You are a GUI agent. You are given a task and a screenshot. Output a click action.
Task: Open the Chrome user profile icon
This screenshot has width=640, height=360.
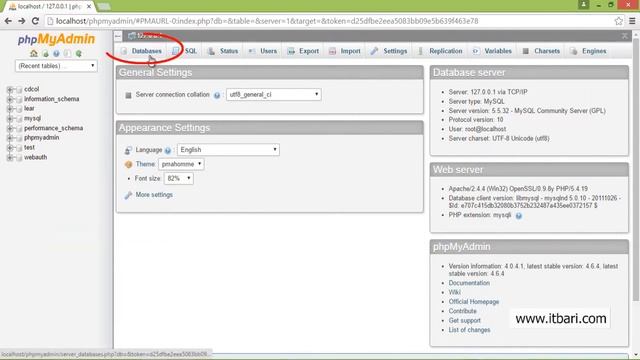coord(583,4)
